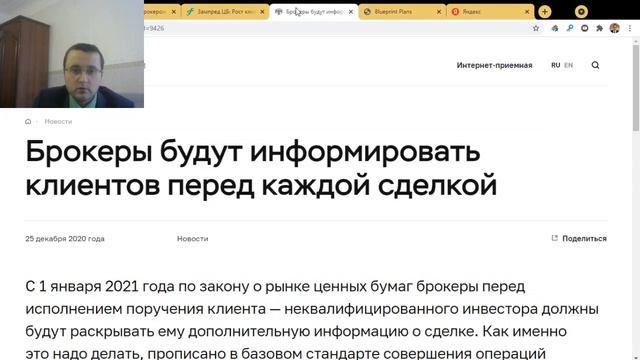Close the 'Зампред ЦБ' tab
This screenshot has height=360, width=640.
pyautogui.click(x=262, y=12)
